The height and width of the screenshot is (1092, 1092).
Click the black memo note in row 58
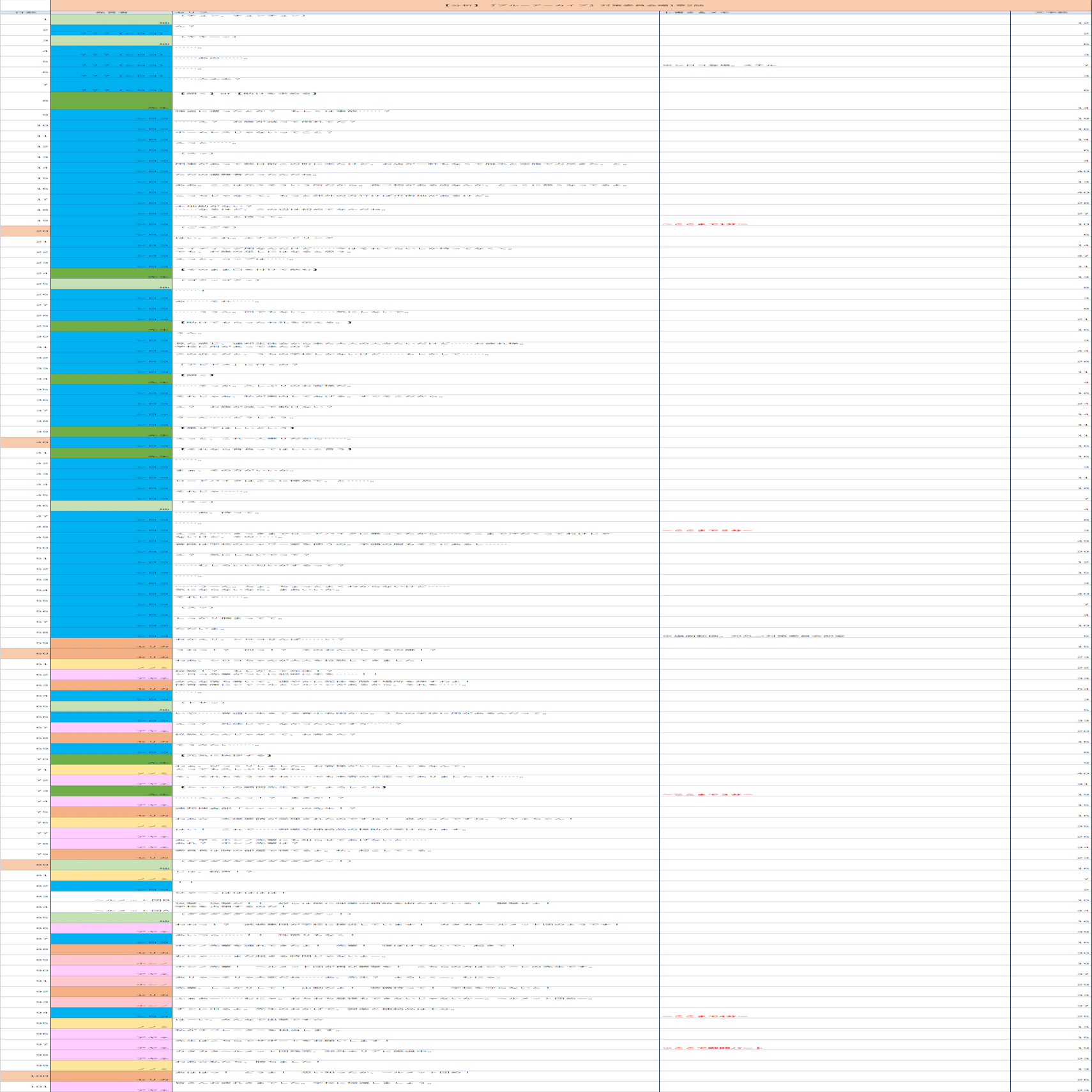point(754,636)
